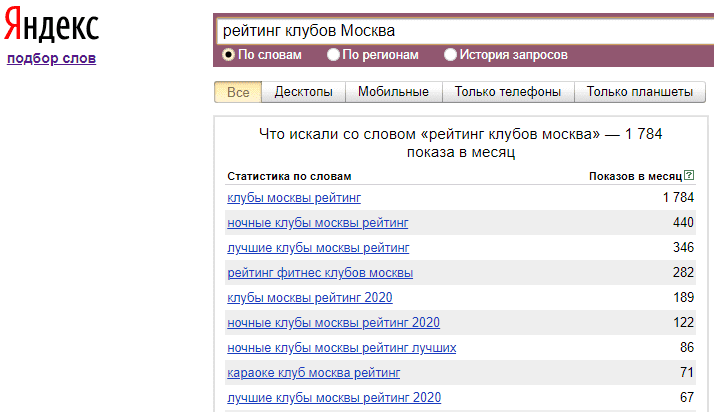Open the караоке клуб москва рейтинг link
Image resolution: width=714 pixels, height=412 pixels.
point(313,373)
